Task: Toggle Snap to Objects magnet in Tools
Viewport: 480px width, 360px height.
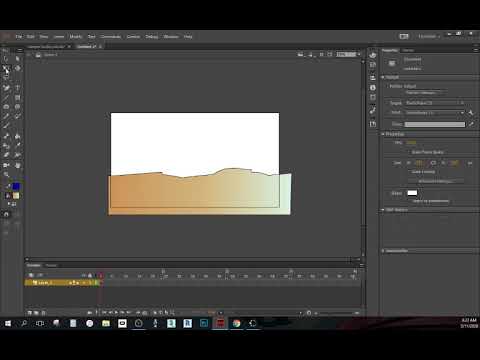Action: coord(6,214)
